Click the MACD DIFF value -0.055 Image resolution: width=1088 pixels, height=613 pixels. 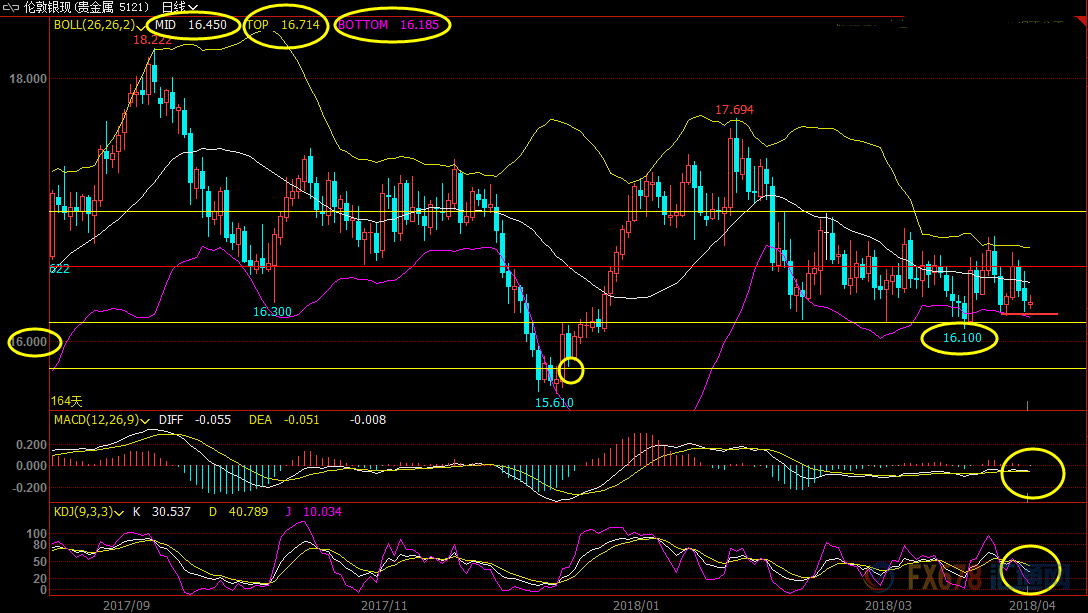pos(211,420)
